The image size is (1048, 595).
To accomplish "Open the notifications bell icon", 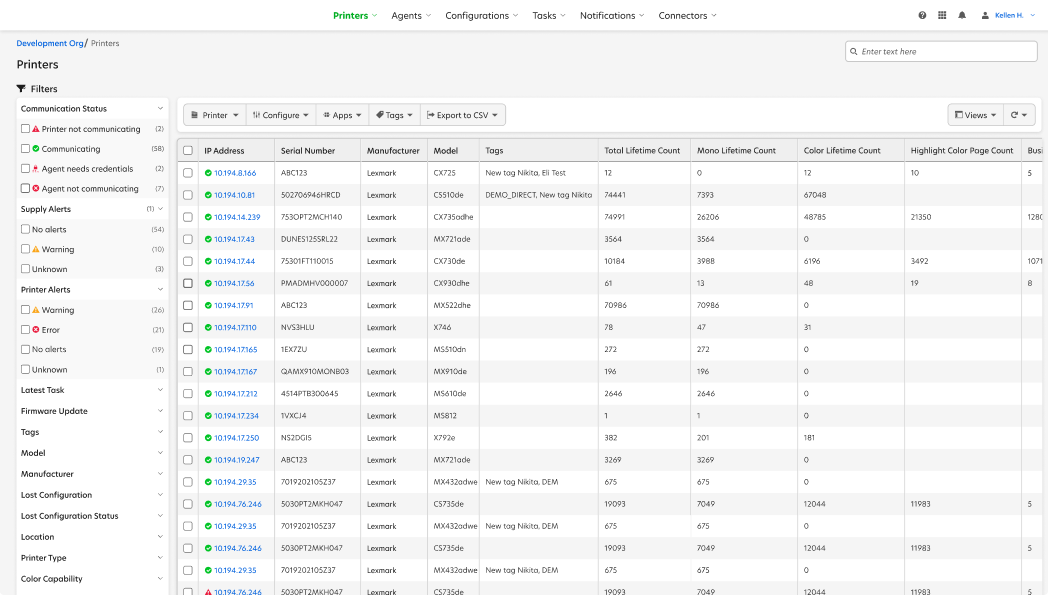I will [x=961, y=15].
